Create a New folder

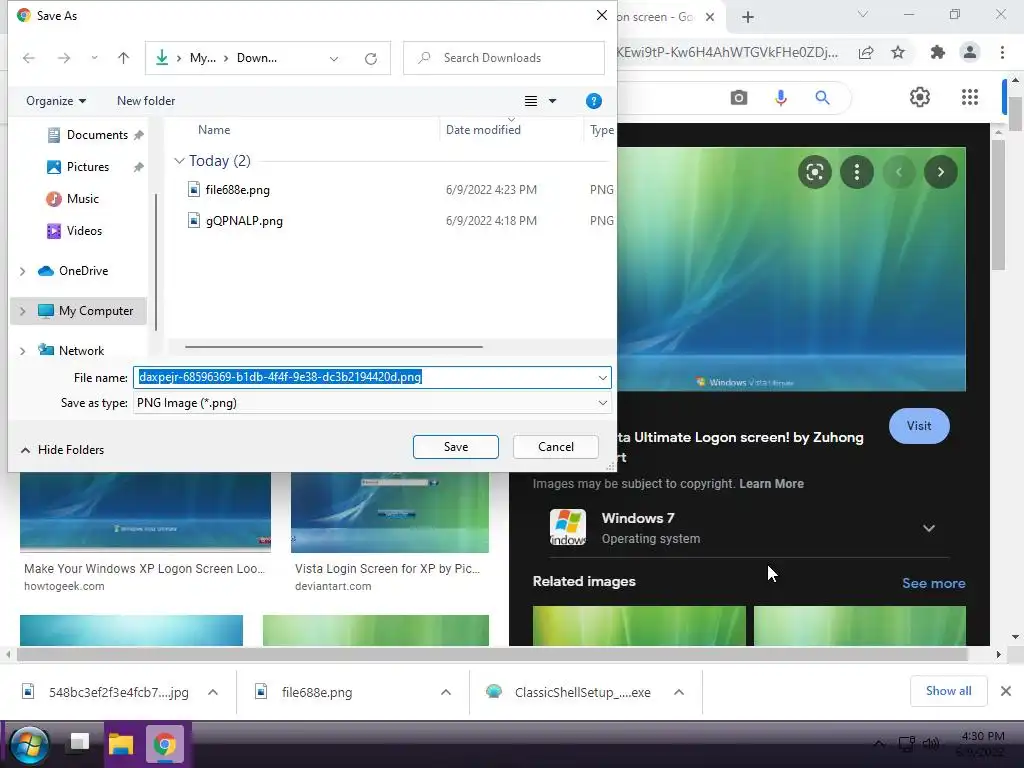click(x=146, y=101)
